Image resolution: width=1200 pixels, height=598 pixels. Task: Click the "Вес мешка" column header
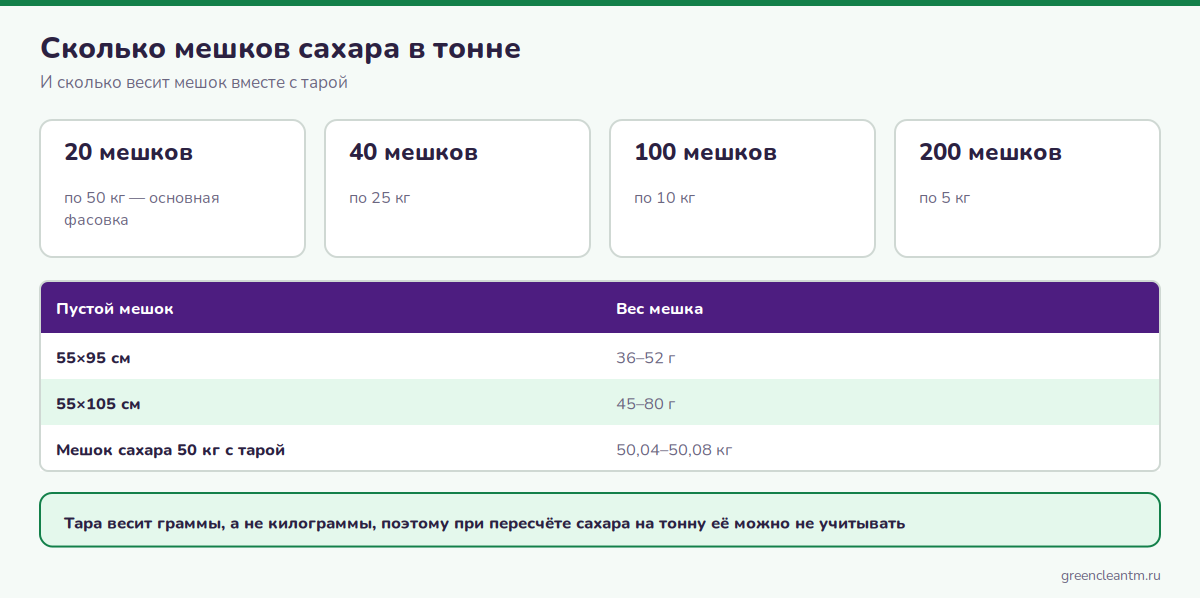[x=660, y=309]
